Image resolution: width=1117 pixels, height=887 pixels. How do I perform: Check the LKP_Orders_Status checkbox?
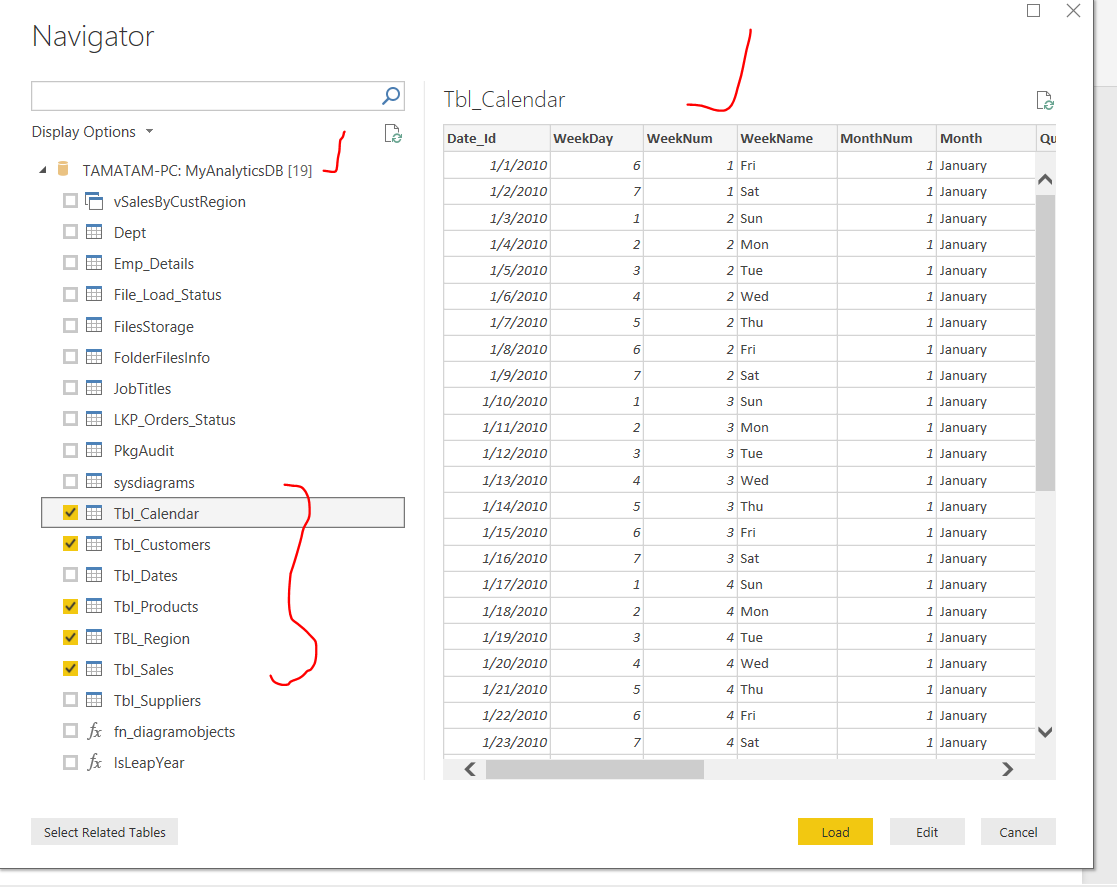(x=69, y=419)
